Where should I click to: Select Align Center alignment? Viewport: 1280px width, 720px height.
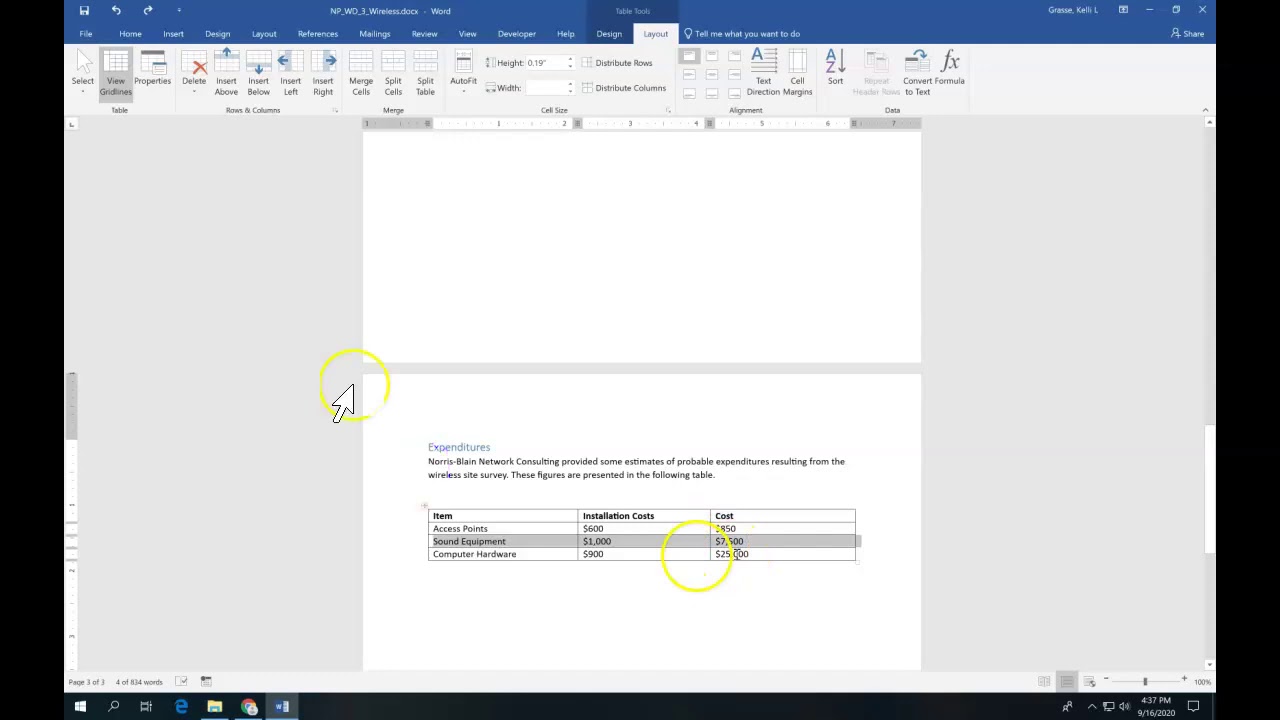point(711,75)
